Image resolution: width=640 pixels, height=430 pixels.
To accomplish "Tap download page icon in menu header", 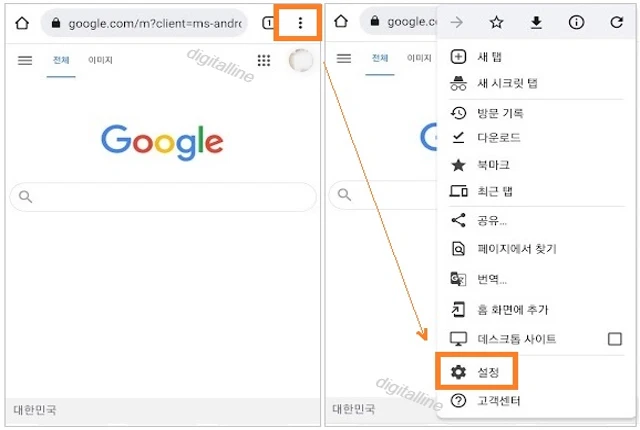I will [x=536, y=22].
